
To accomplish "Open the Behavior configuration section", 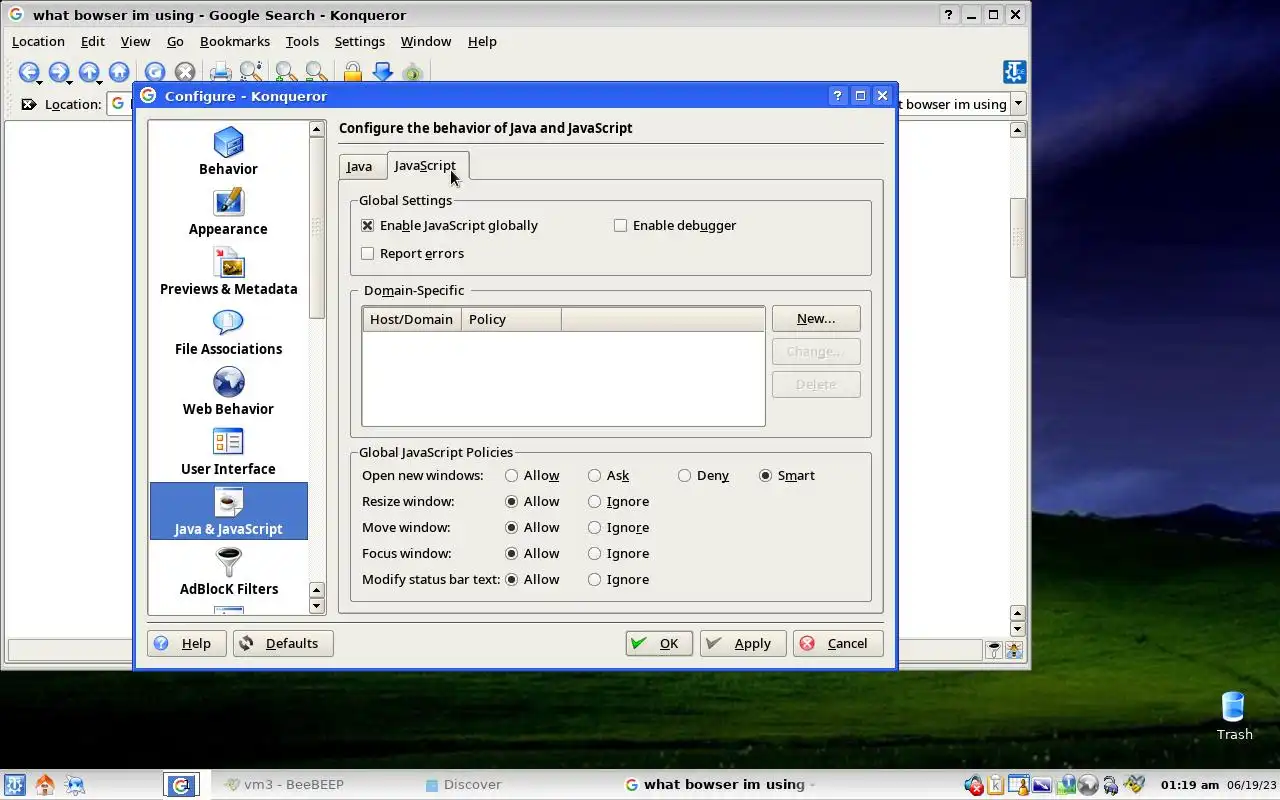I will click(228, 151).
